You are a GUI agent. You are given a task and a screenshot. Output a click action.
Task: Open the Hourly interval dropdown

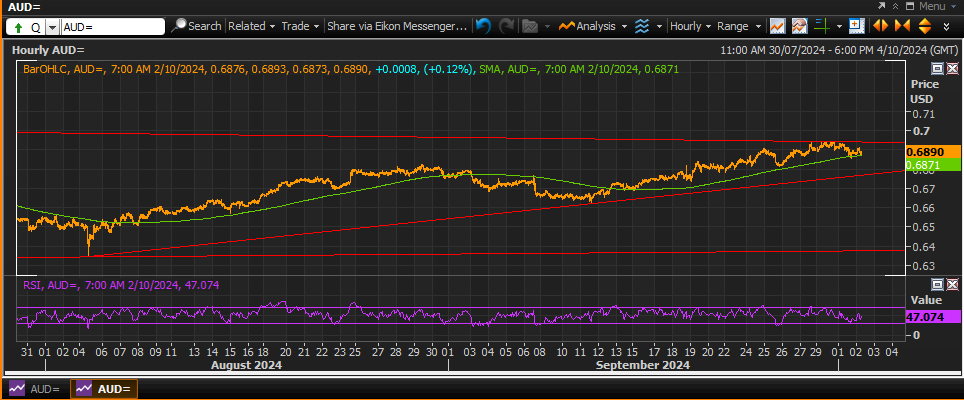point(690,26)
